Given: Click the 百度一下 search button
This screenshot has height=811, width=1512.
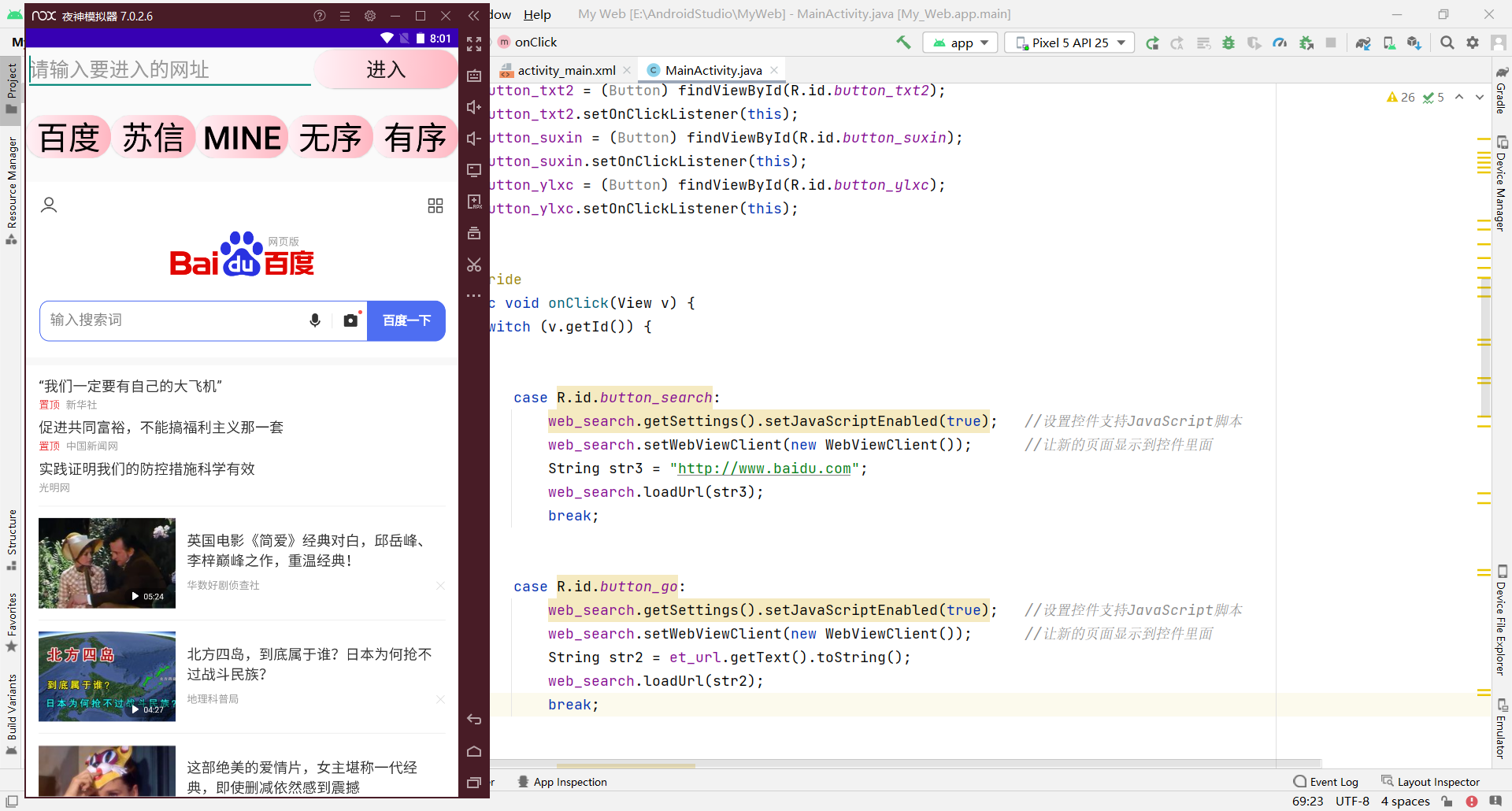Looking at the screenshot, I should coord(406,320).
